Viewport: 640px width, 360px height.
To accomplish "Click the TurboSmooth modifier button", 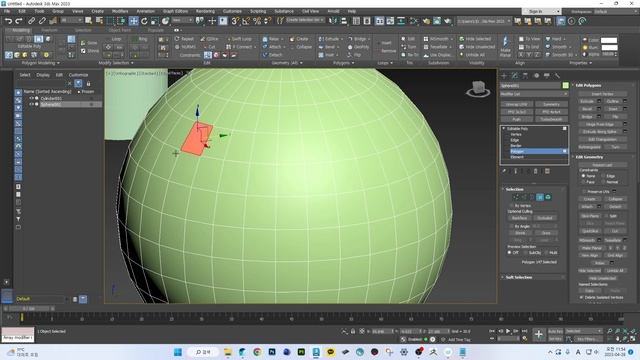I will pos(551,119).
